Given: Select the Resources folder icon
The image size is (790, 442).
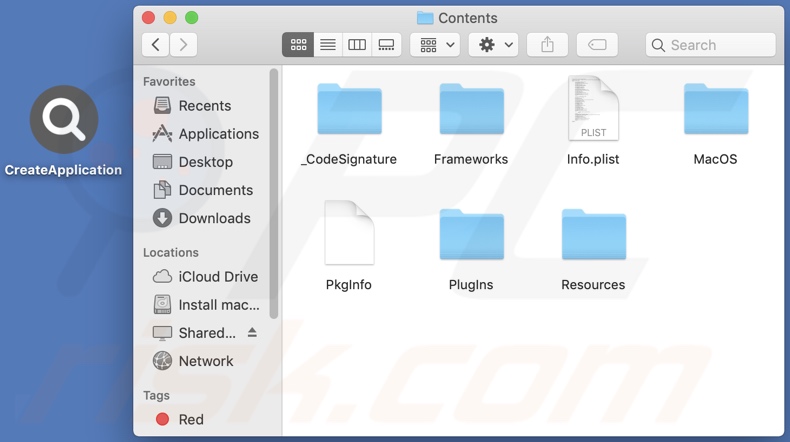Looking at the screenshot, I should tap(594, 234).
